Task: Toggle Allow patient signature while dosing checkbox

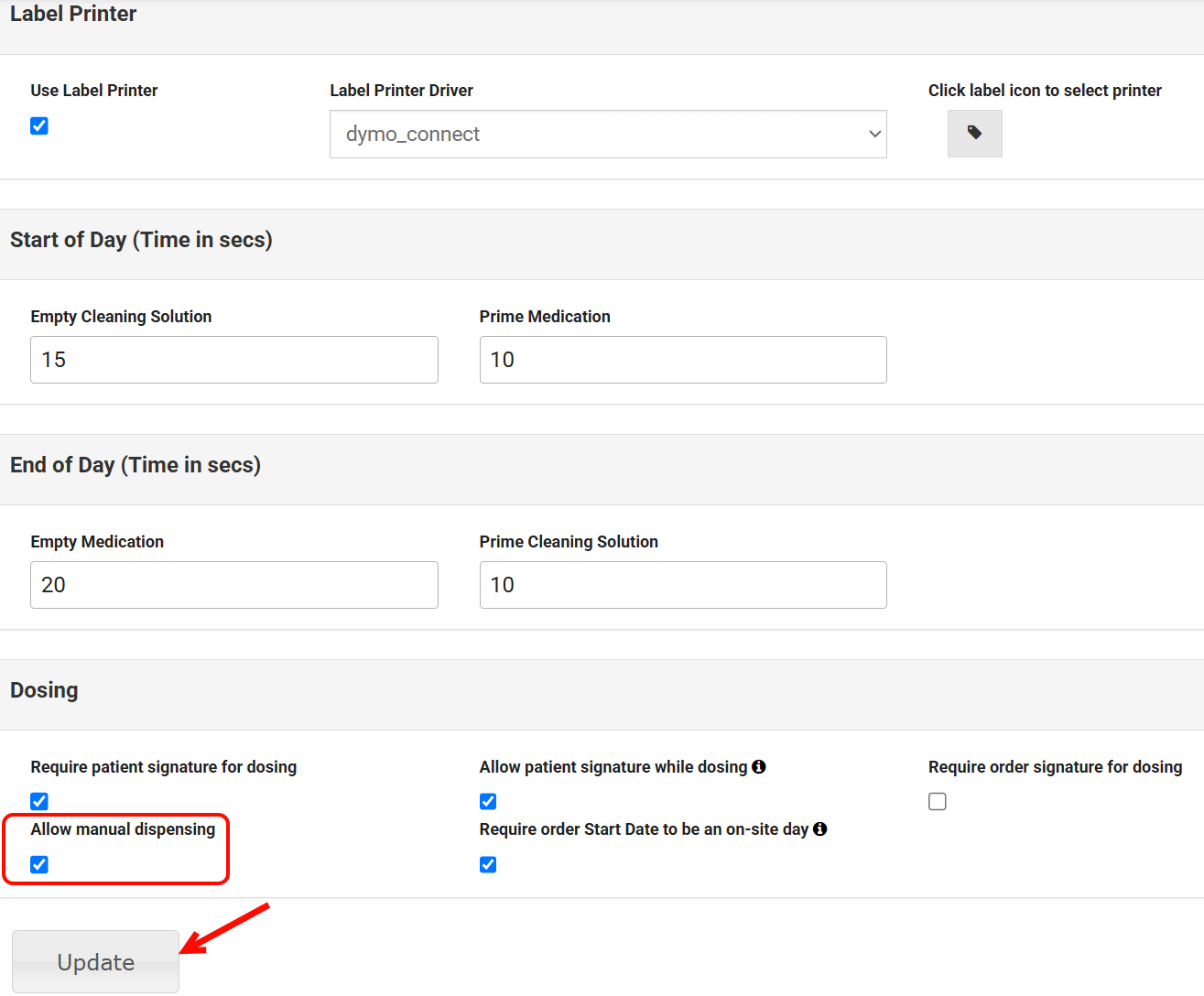Action: point(488,801)
